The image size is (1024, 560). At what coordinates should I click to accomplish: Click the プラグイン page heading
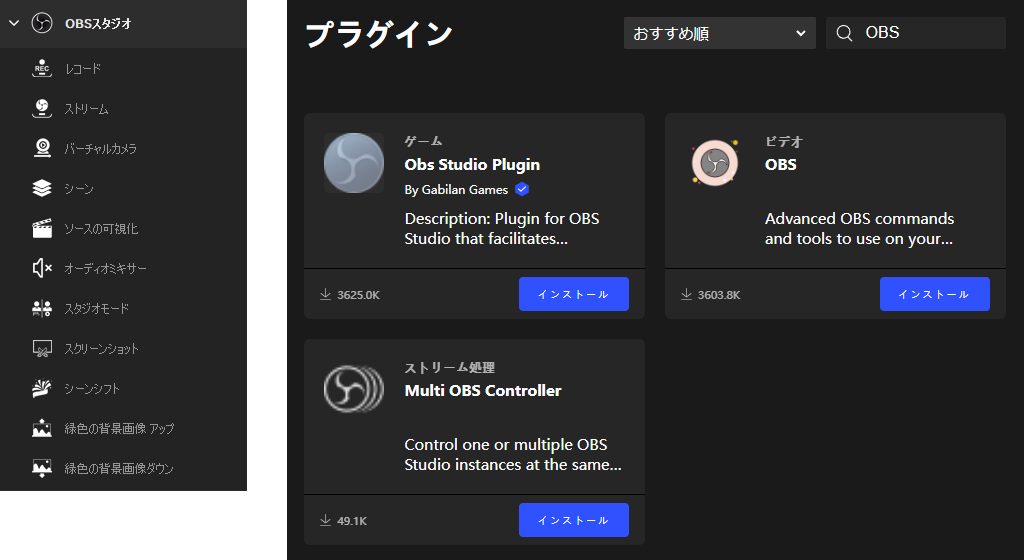[x=379, y=34]
